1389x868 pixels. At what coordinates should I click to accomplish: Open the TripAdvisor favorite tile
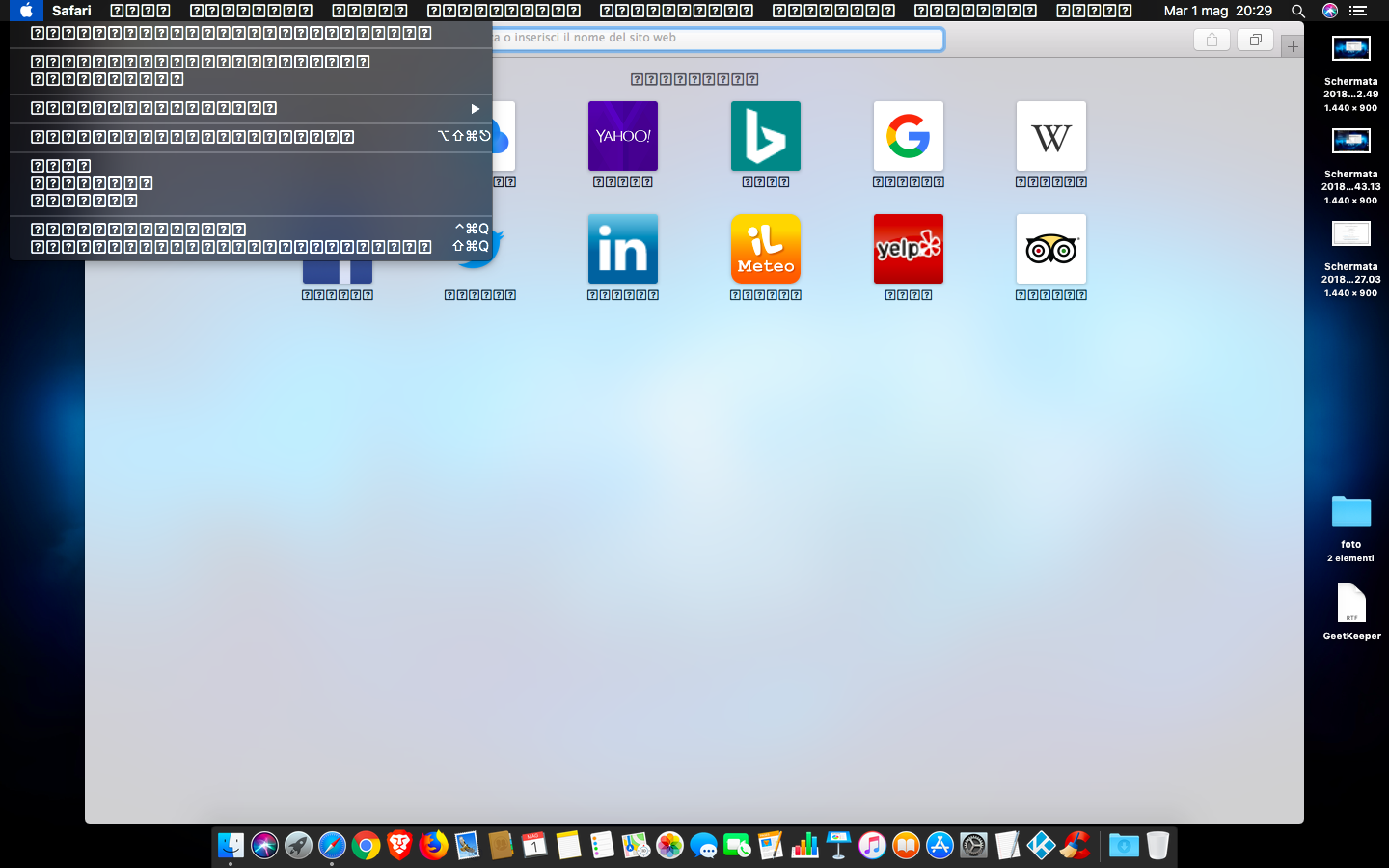click(1051, 249)
